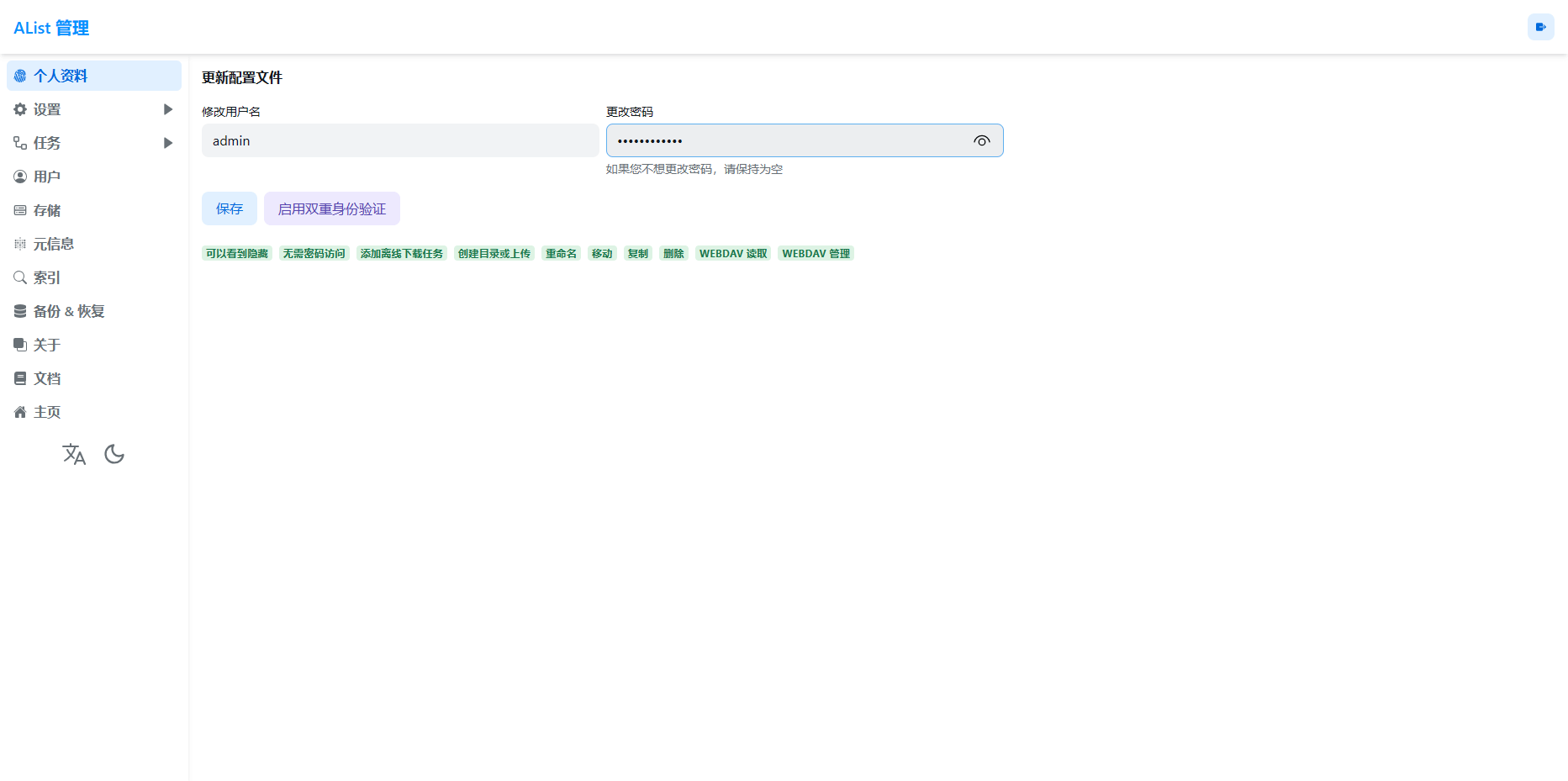Click the 备份 & 恢复 database icon
This screenshot has height=781, width=1568.
[20, 311]
